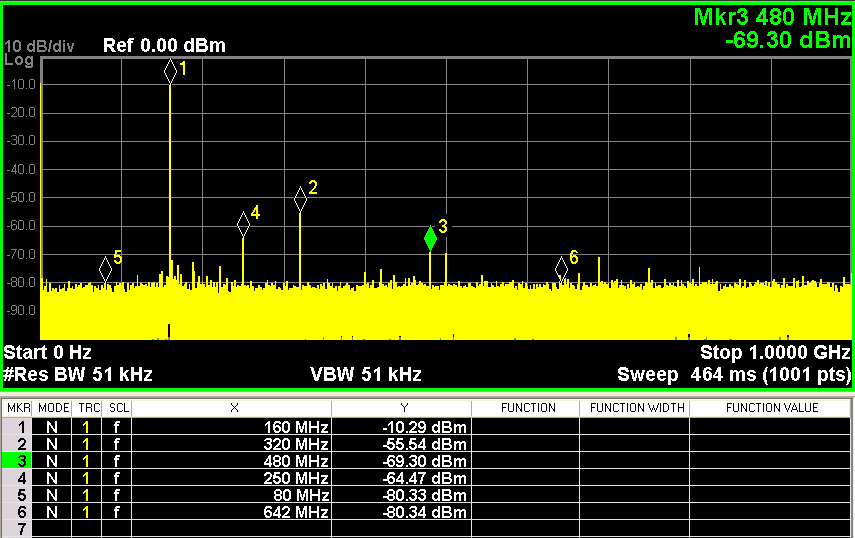Click the VBW 51 kHz setting
This screenshot has width=855, height=538.
pos(366,375)
